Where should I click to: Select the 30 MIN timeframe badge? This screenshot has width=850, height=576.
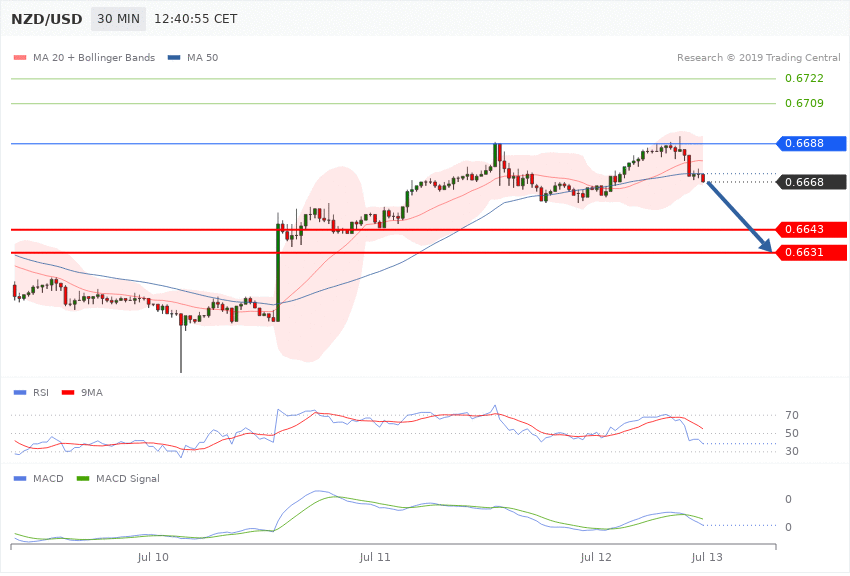point(118,19)
